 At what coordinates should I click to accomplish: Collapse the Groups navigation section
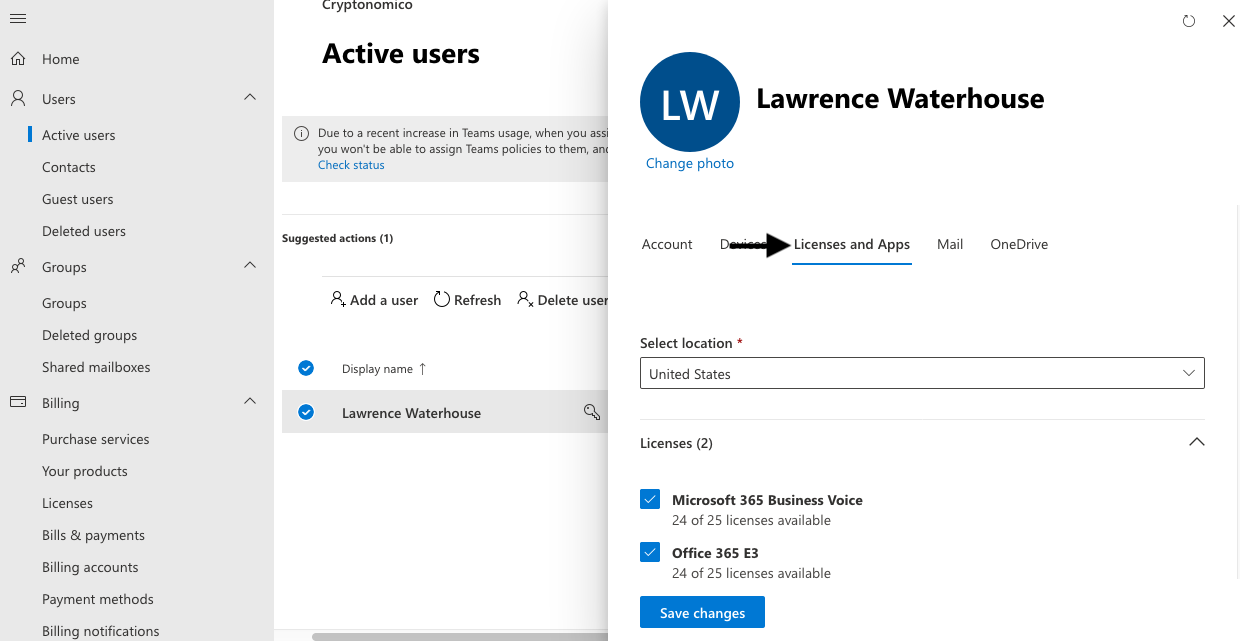coord(250,265)
